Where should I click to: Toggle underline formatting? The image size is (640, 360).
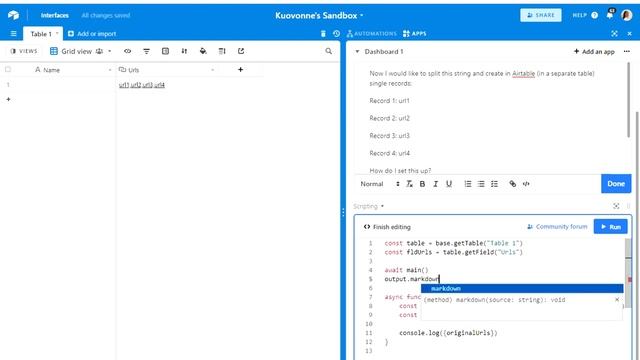[x=449, y=184]
